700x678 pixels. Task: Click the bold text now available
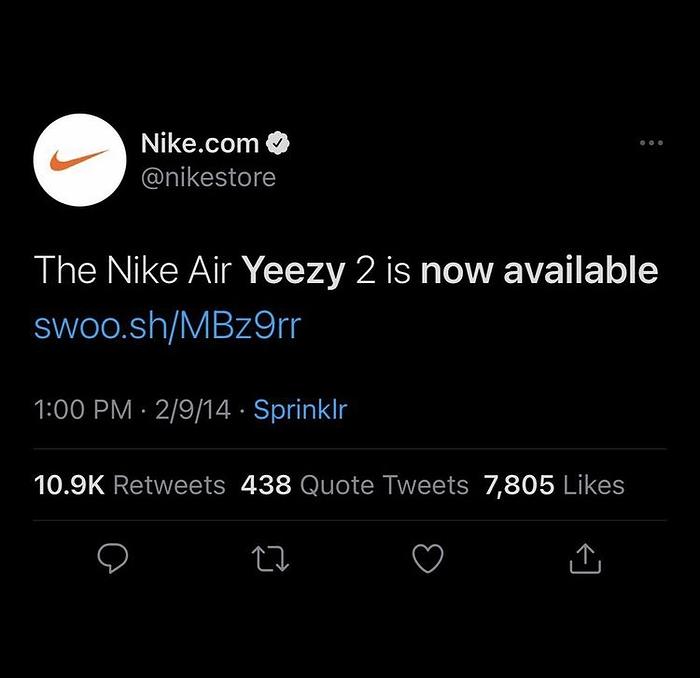[x=539, y=270]
